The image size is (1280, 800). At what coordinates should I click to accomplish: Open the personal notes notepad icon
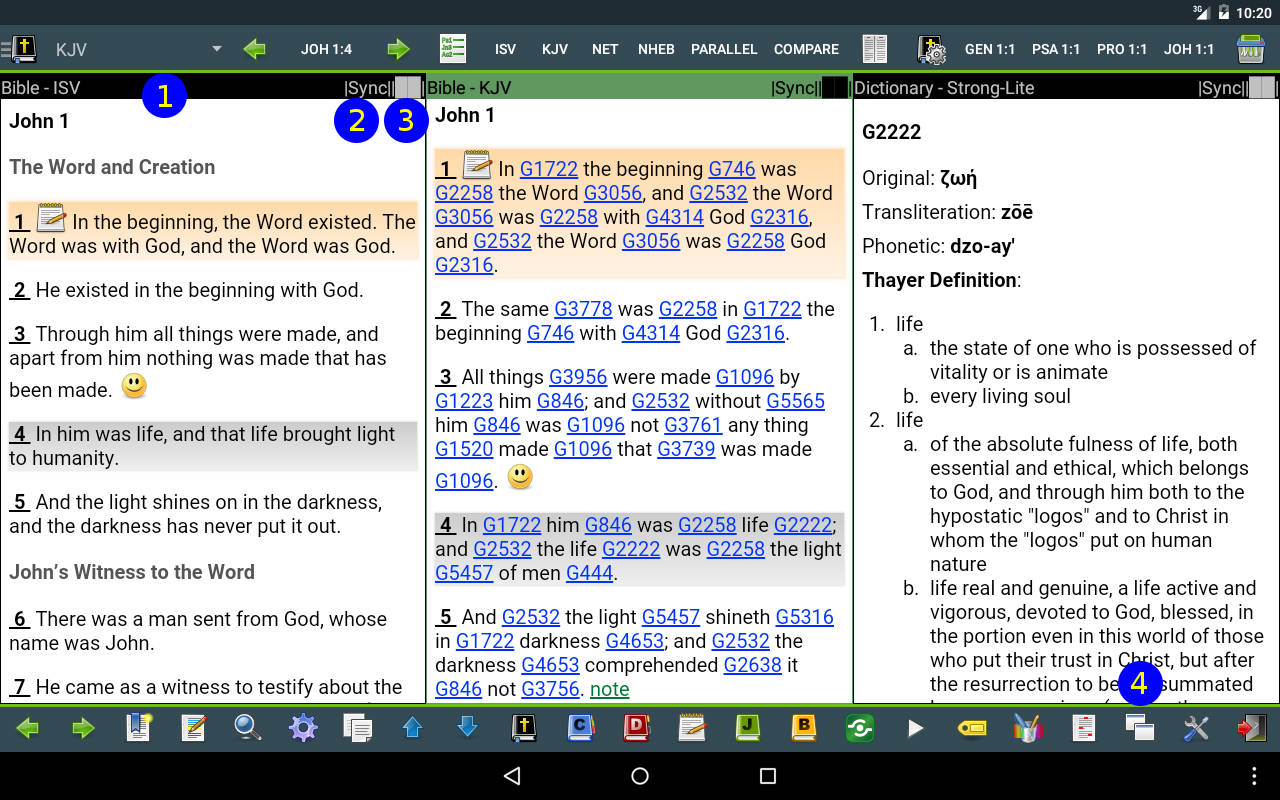coord(692,728)
